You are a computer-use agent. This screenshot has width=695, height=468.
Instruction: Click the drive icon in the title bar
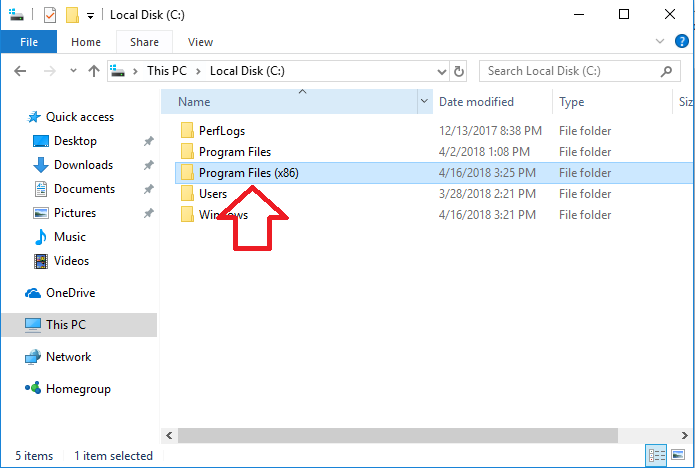click(16, 15)
